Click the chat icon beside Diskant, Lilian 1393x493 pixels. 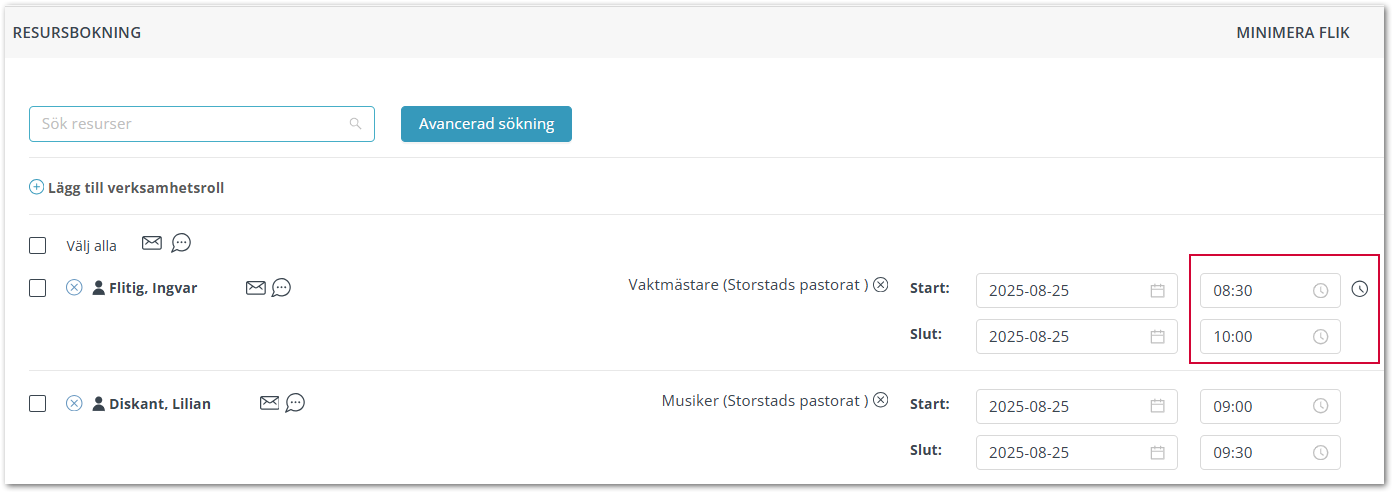(x=295, y=403)
